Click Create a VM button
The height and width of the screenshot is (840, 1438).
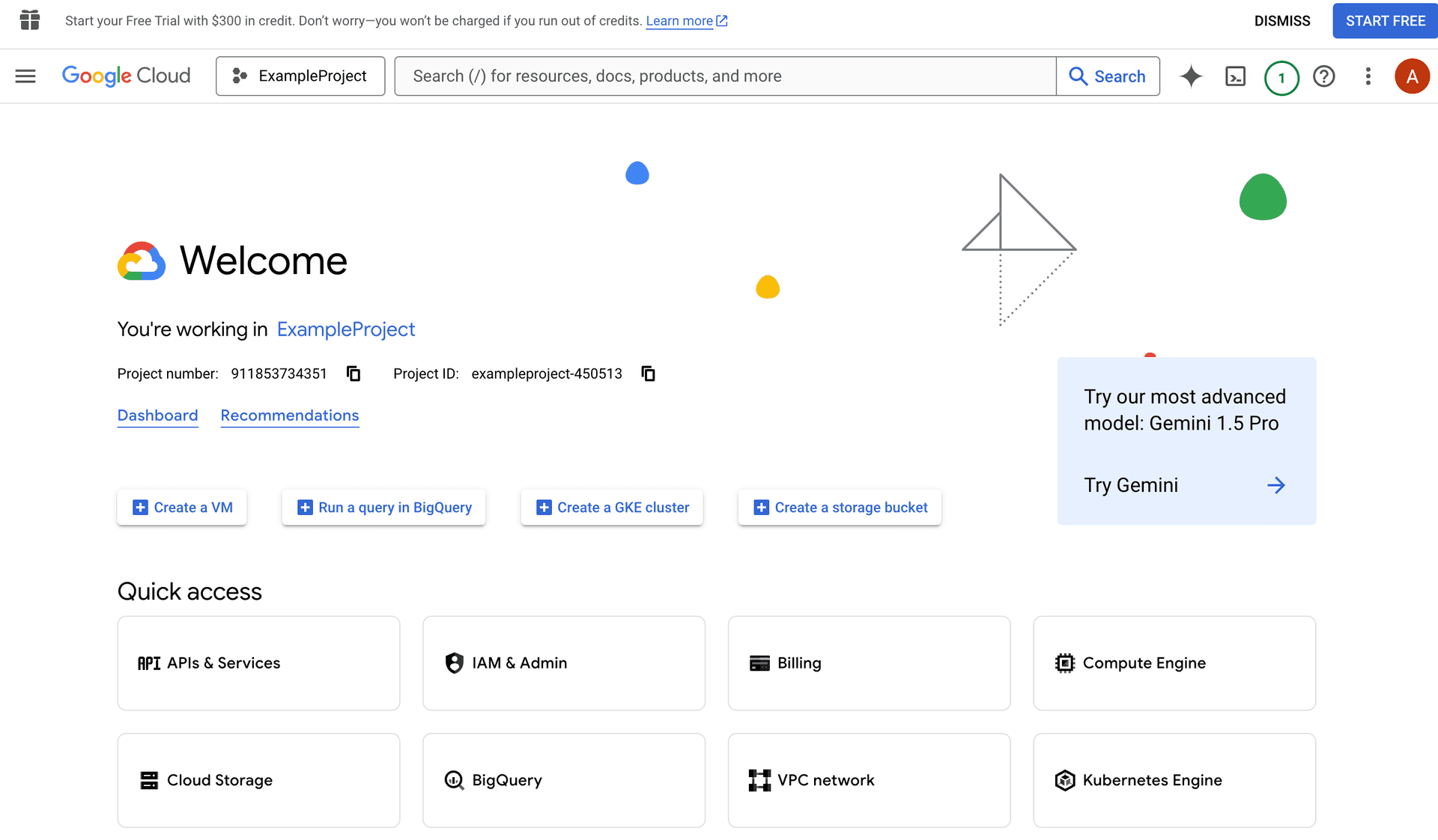181,508
